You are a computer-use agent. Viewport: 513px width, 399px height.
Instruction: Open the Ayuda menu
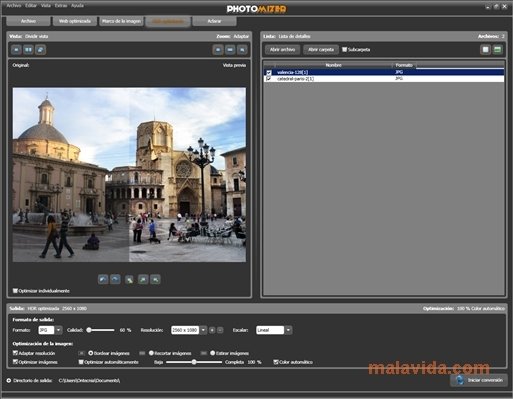point(77,5)
